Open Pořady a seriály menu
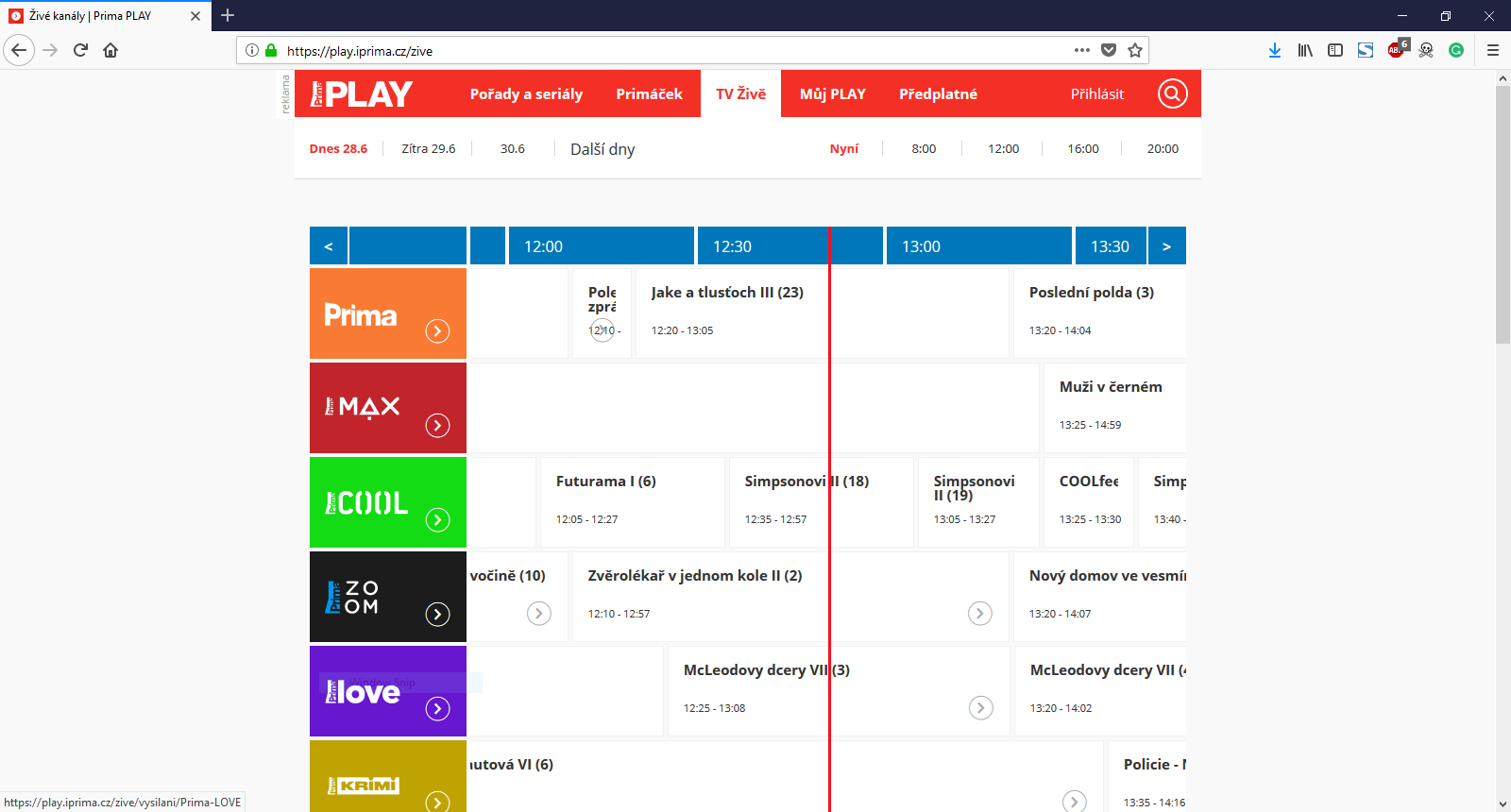Screen dimensions: 1511x812 pos(526,93)
